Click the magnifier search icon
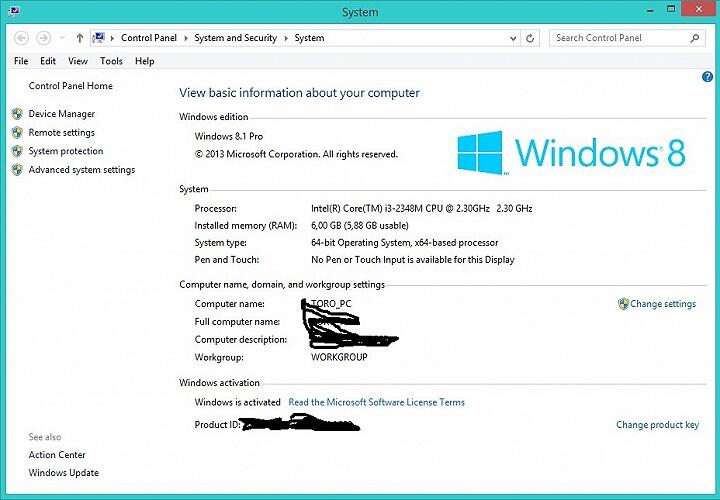The width and height of the screenshot is (720, 500). (695, 38)
